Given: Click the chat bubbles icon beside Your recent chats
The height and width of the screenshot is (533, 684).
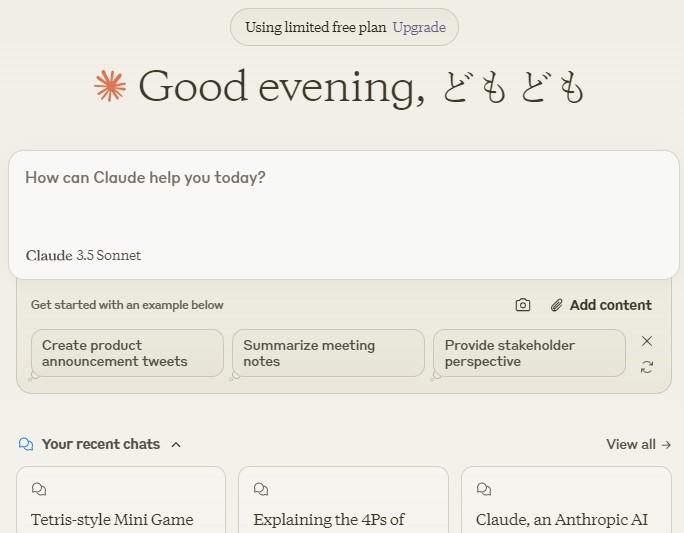Looking at the screenshot, I should point(26,444).
